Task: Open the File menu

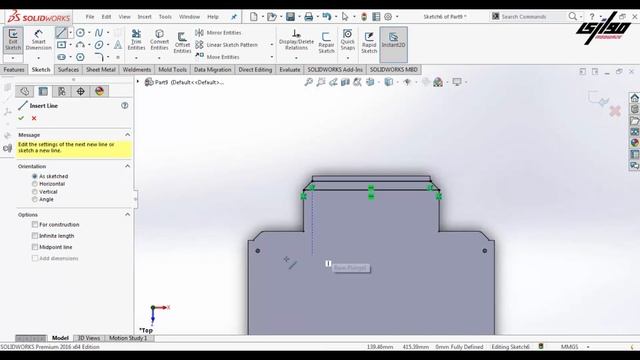Action: (x=90, y=17)
